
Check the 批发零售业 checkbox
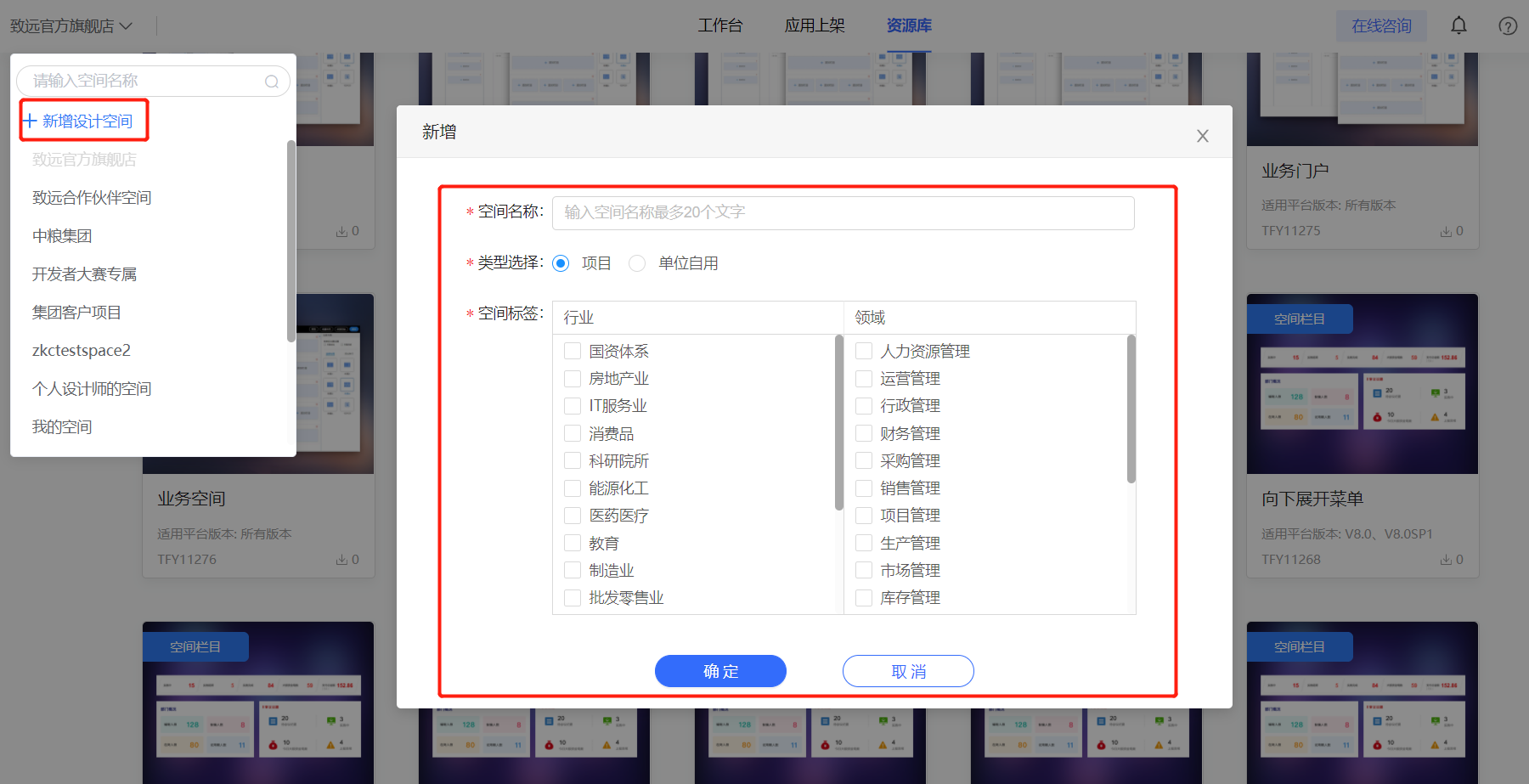pyautogui.click(x=573, y=597)
